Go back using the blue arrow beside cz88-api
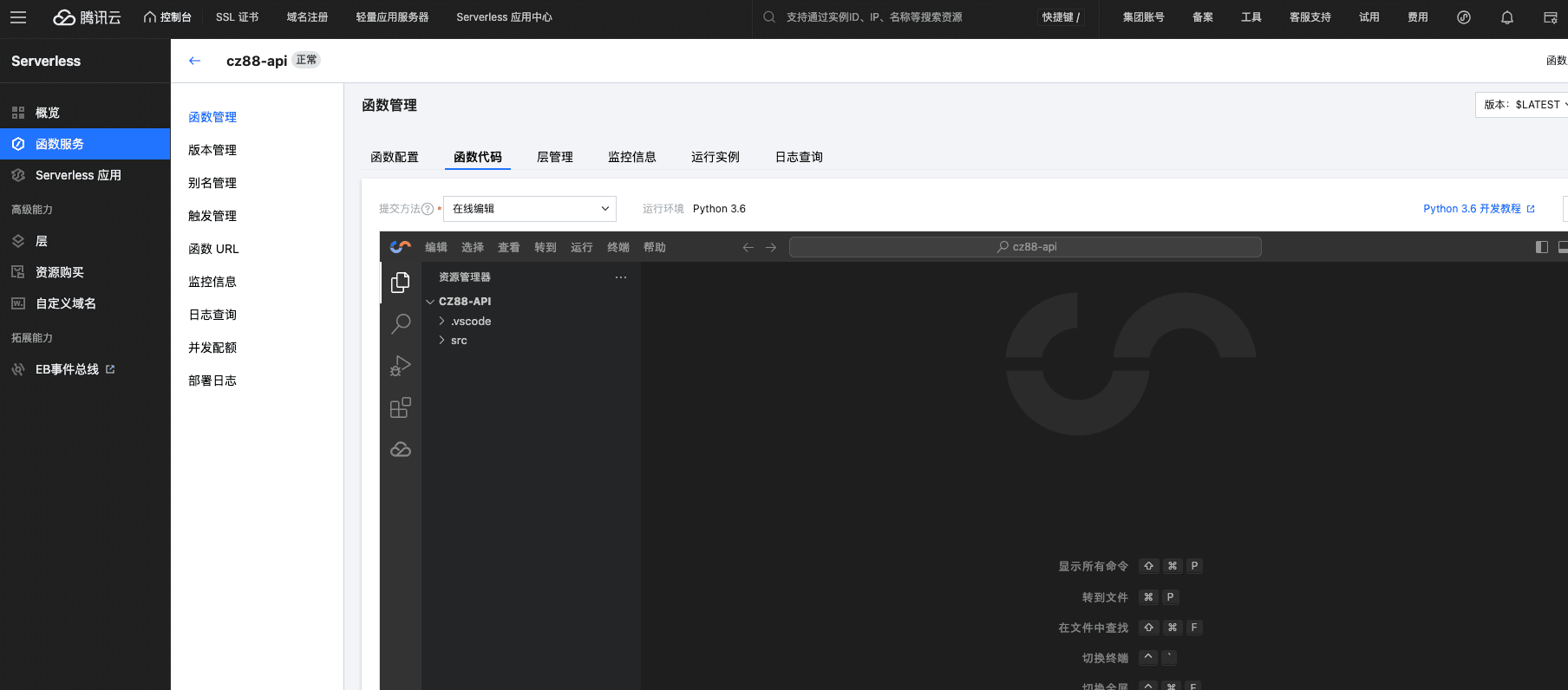The height and width of the screenshot is (690, 1568). pyautogui.click(x=194, y=61)
